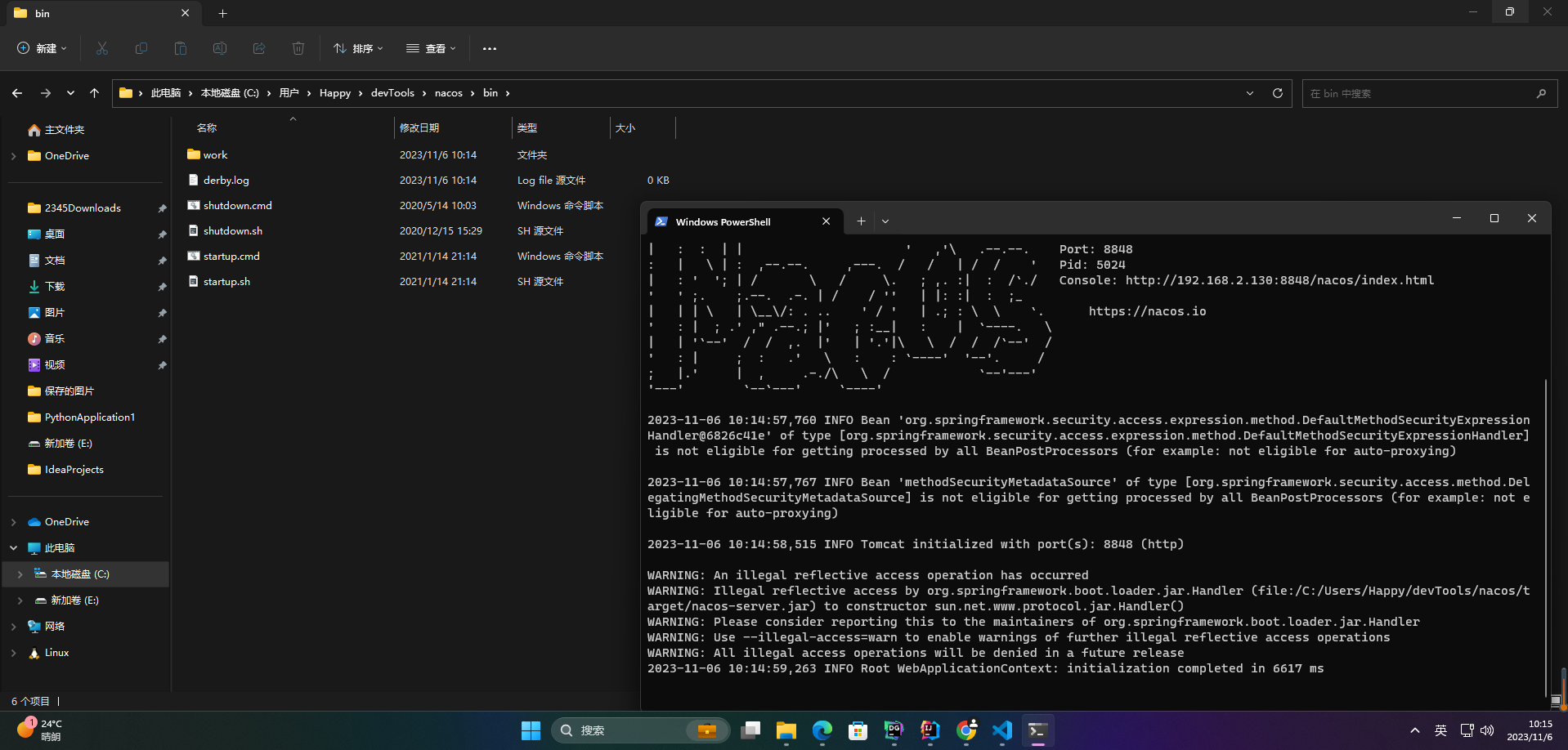The image size is (1568, 750).
Task: Open Microsoft Edge from the taskbar
Action: click(822, 730)
